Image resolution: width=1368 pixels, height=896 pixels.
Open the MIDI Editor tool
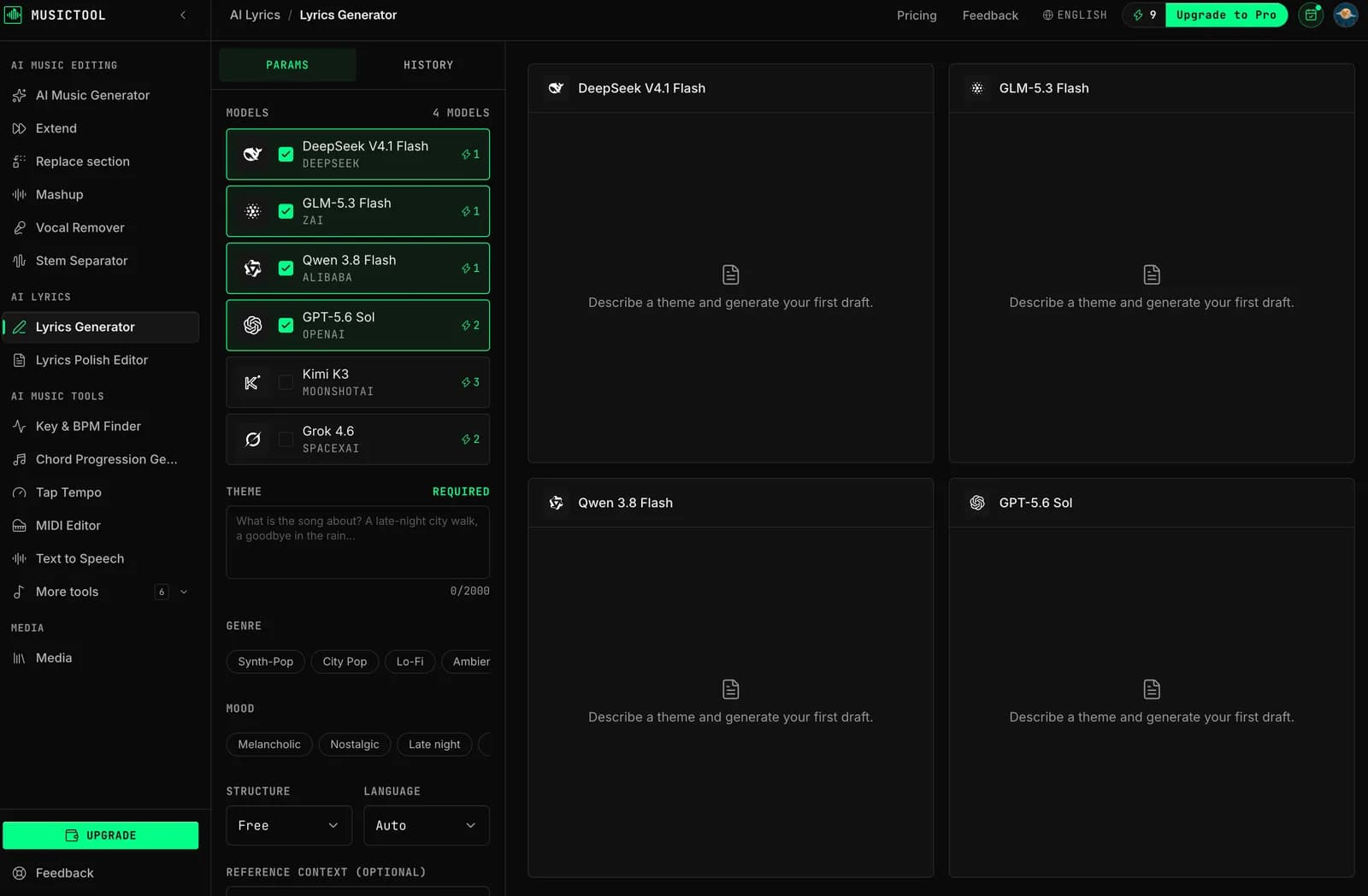[x=101, y=526]
